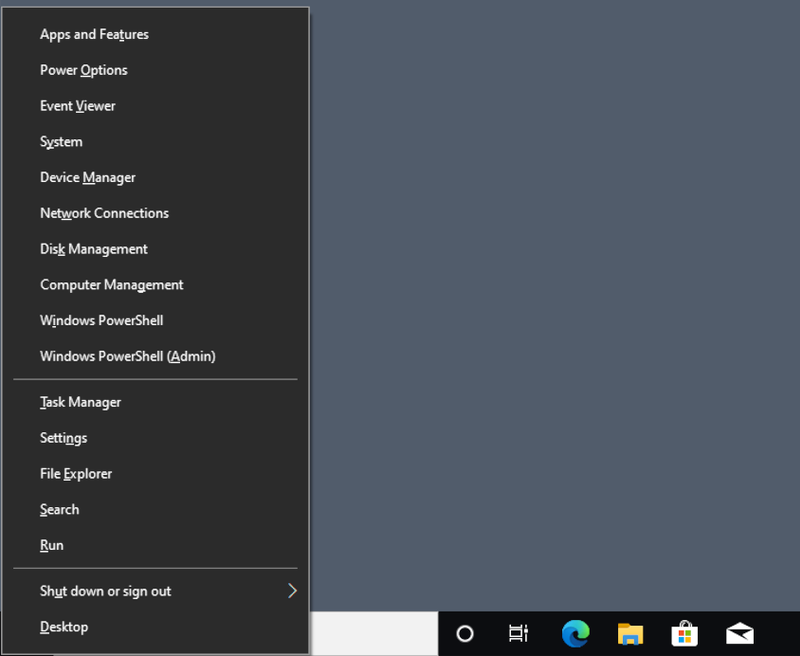Image resolution: width=800 pixels, height=656 pixels.
Task: Choose Network Connections
Action: click(x=155, y=213)
